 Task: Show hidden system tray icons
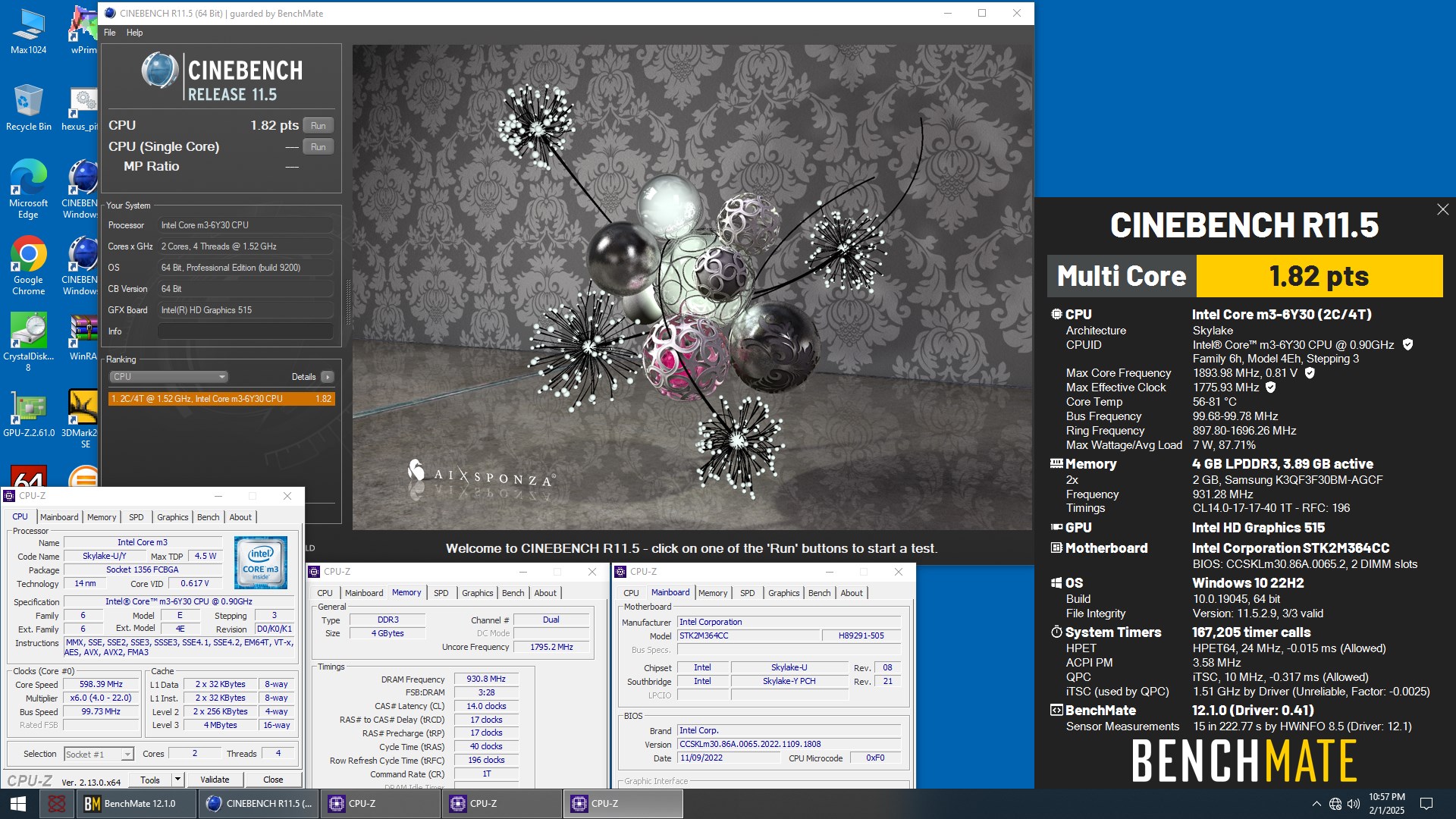click(x=1316, y=804)
